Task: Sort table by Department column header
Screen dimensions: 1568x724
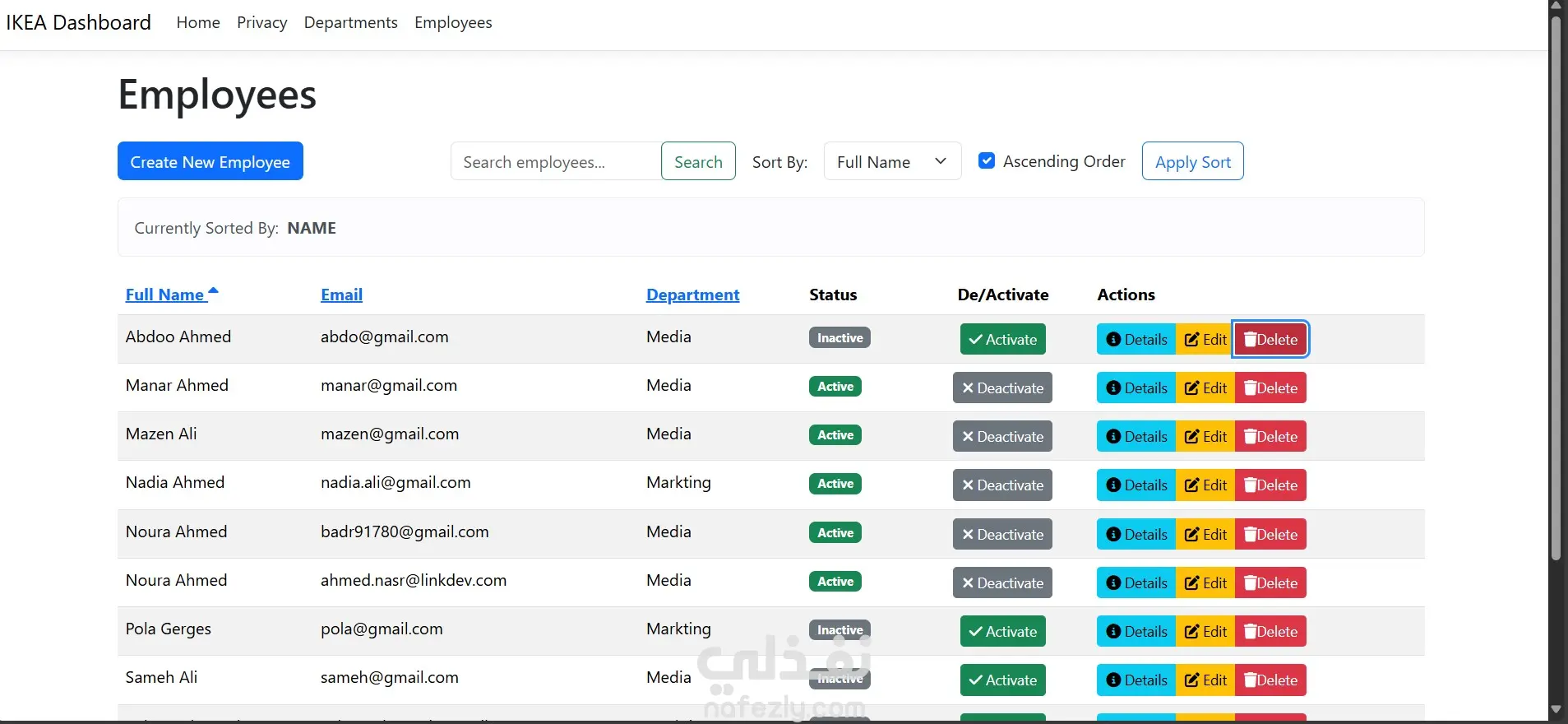Action: click(x=692, y=295)
